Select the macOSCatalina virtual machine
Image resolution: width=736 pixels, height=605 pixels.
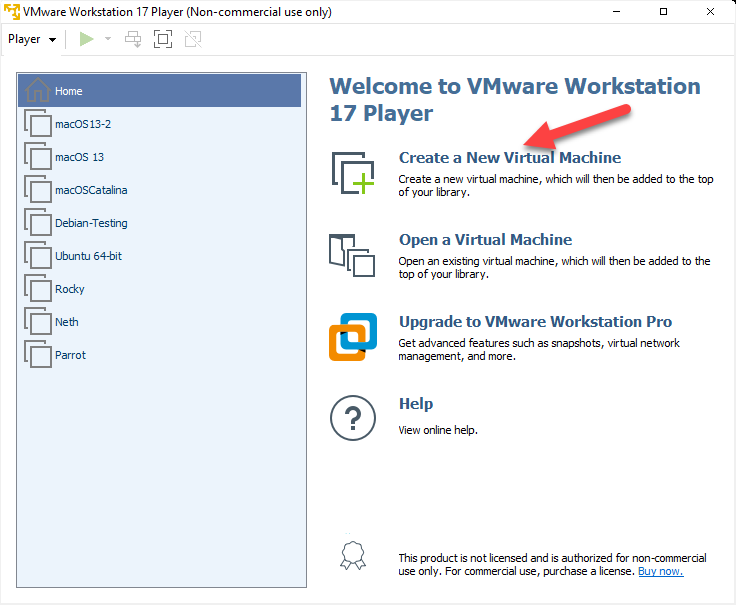coord(90,190)
